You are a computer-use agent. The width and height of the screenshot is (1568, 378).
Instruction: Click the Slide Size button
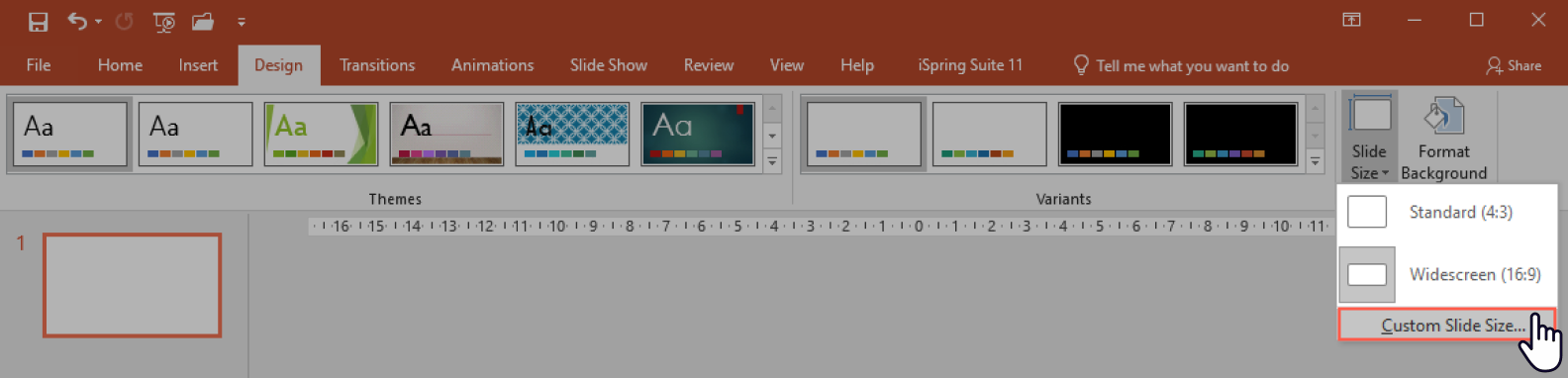click(1369, 139)
